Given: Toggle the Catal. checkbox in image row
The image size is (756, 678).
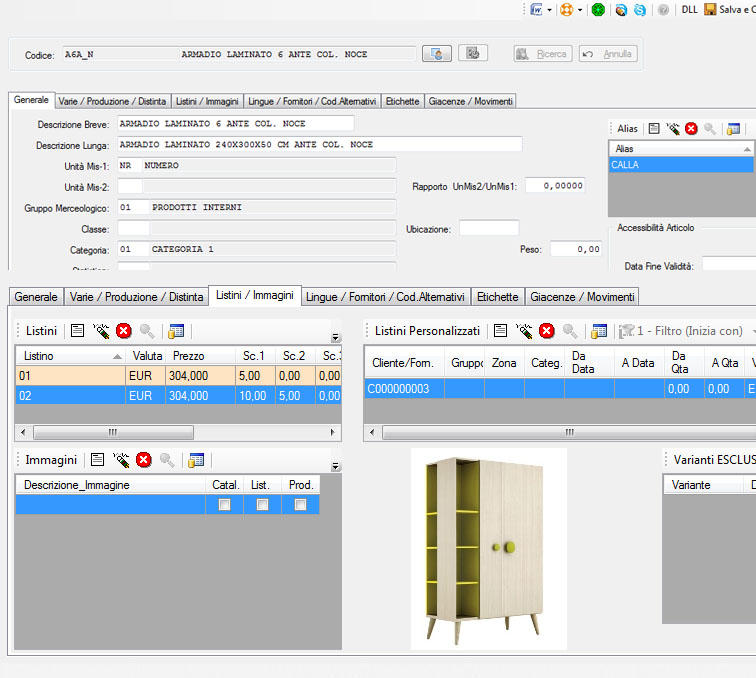Looking at the screenshot, I should pyautogui.click(x=224, y=504).
